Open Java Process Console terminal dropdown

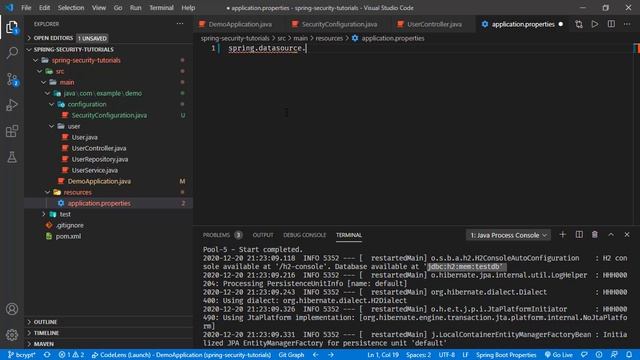click(x=508, y=235)
